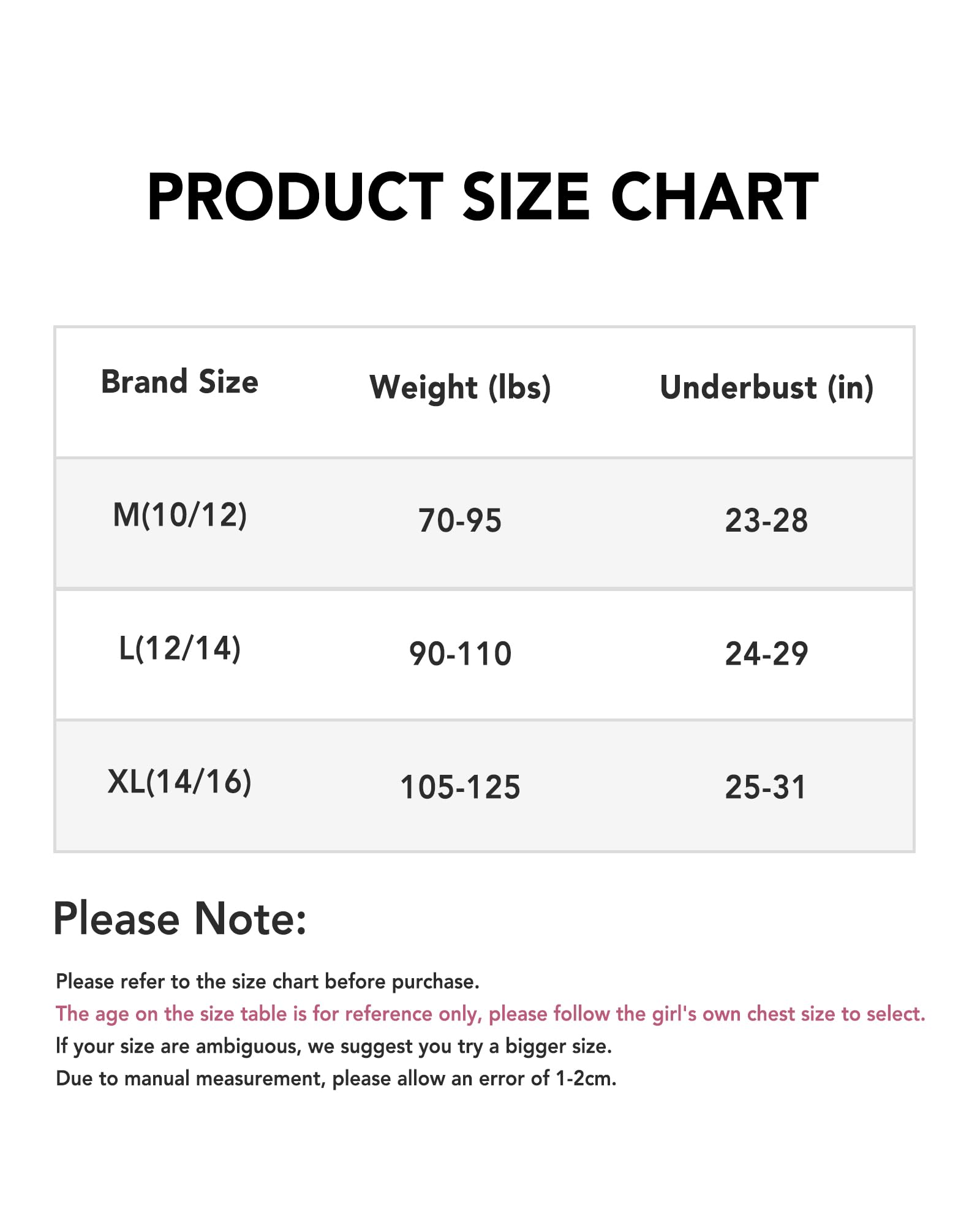Click the 25-31 underbust value
This screenshot has height=1225, width=980.
(765, 787)
